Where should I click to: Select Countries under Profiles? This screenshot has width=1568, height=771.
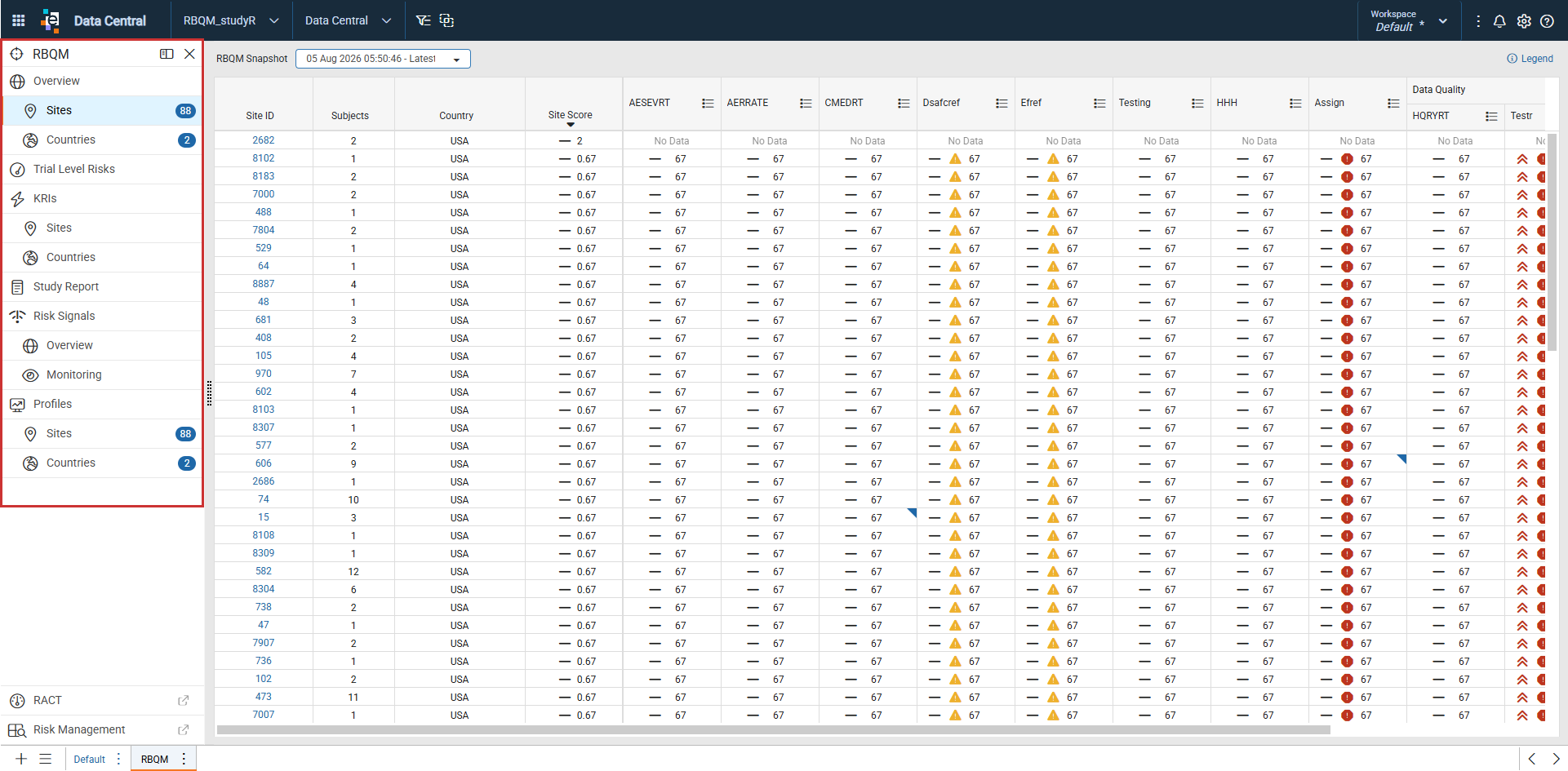102,463
